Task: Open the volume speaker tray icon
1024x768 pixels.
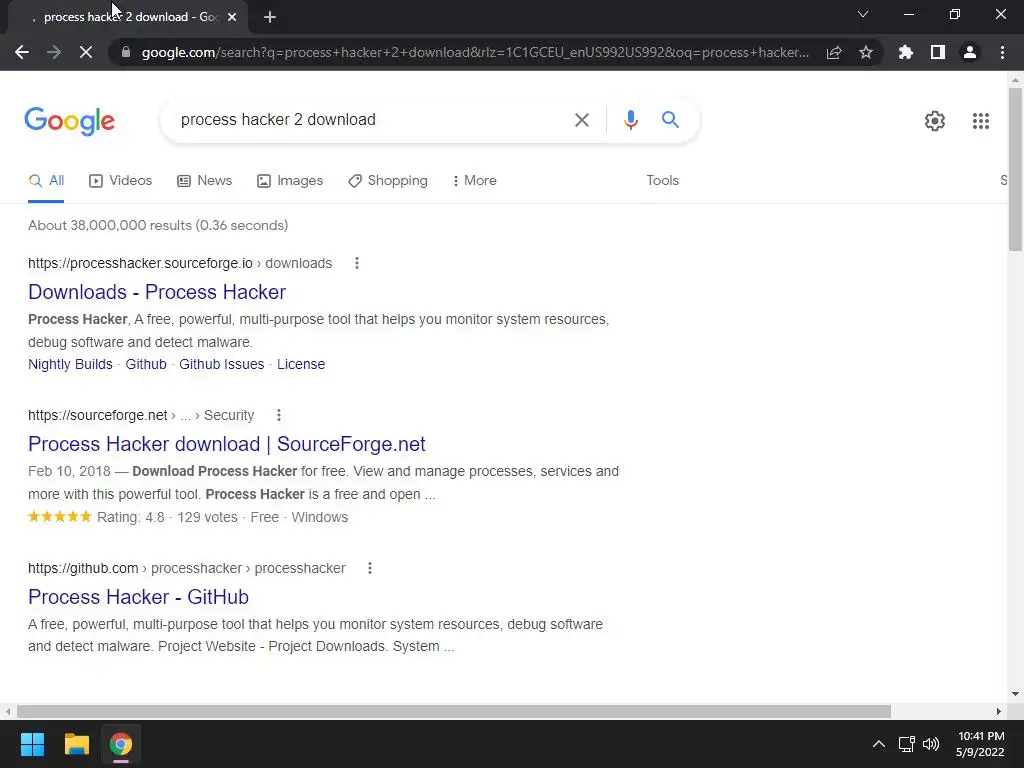Action: click(931, 744)
